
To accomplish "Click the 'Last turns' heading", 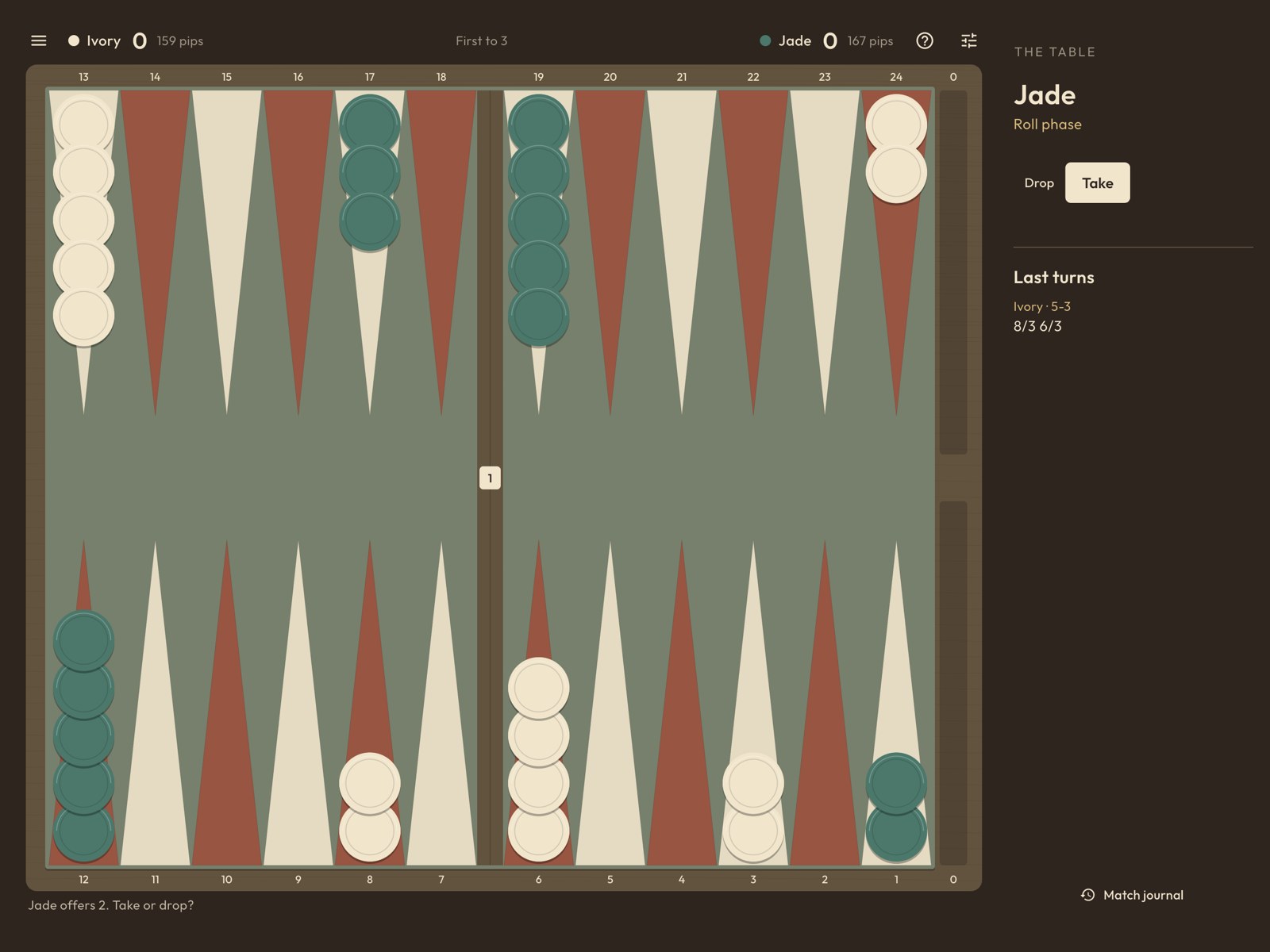I will (1054, 277).
